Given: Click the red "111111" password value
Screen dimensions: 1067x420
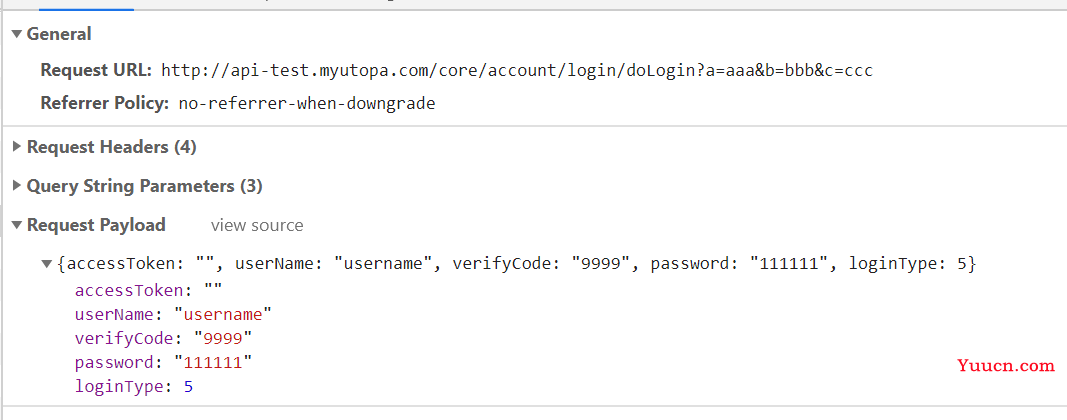Looking at the screenshot, I should [214, 362].
